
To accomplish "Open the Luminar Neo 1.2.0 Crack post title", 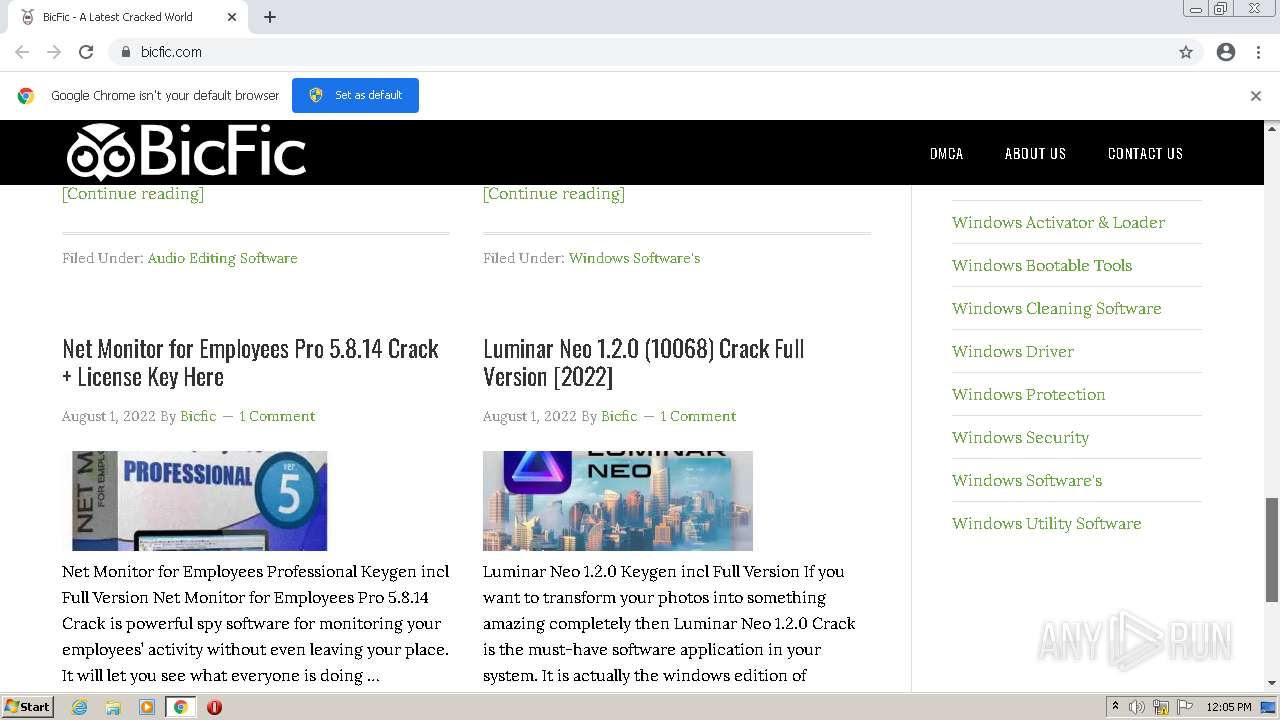I will pos(643,362).
